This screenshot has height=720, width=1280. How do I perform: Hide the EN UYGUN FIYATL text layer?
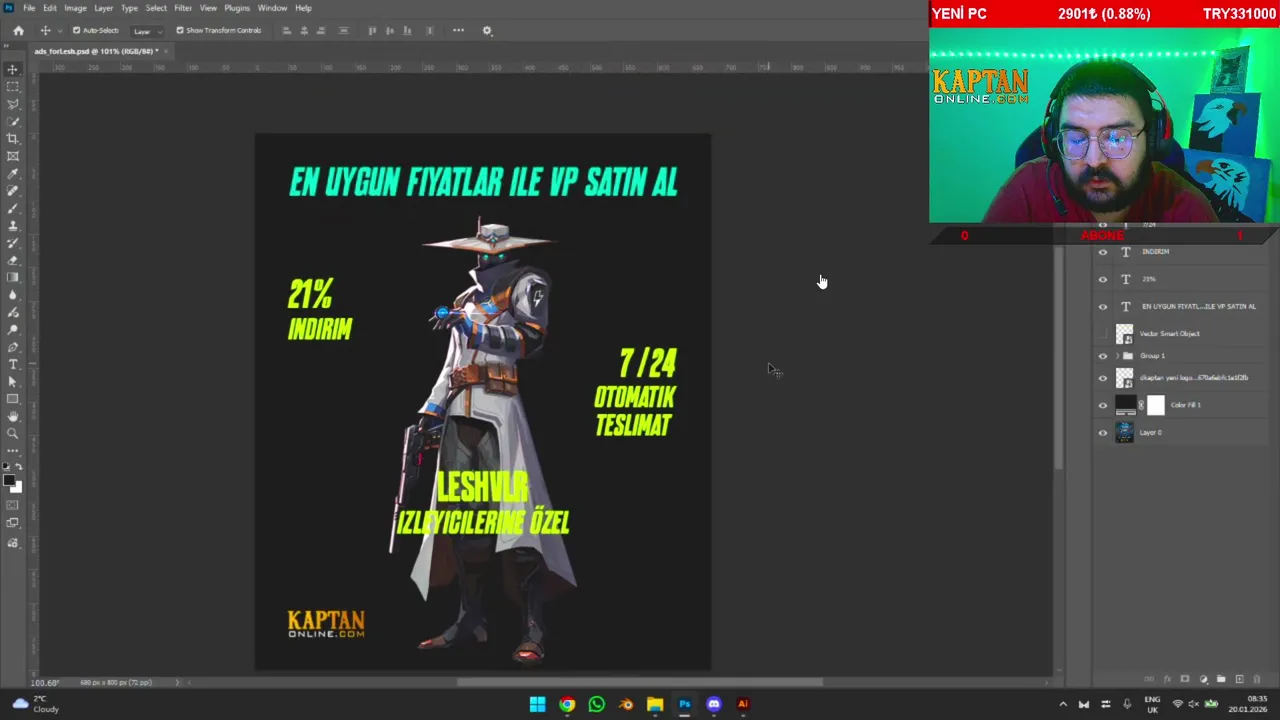coord(1103,307)
